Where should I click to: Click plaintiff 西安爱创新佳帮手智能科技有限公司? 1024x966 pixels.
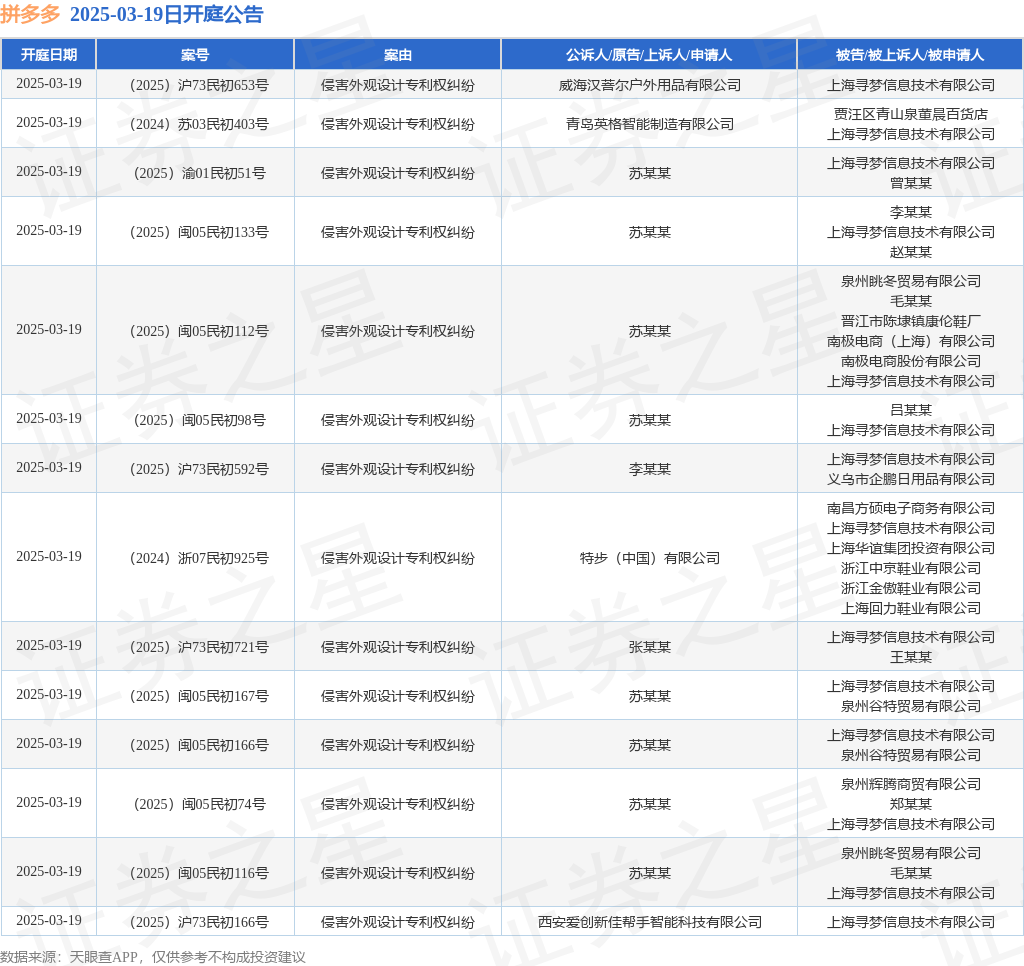click(x=650, y=922)
